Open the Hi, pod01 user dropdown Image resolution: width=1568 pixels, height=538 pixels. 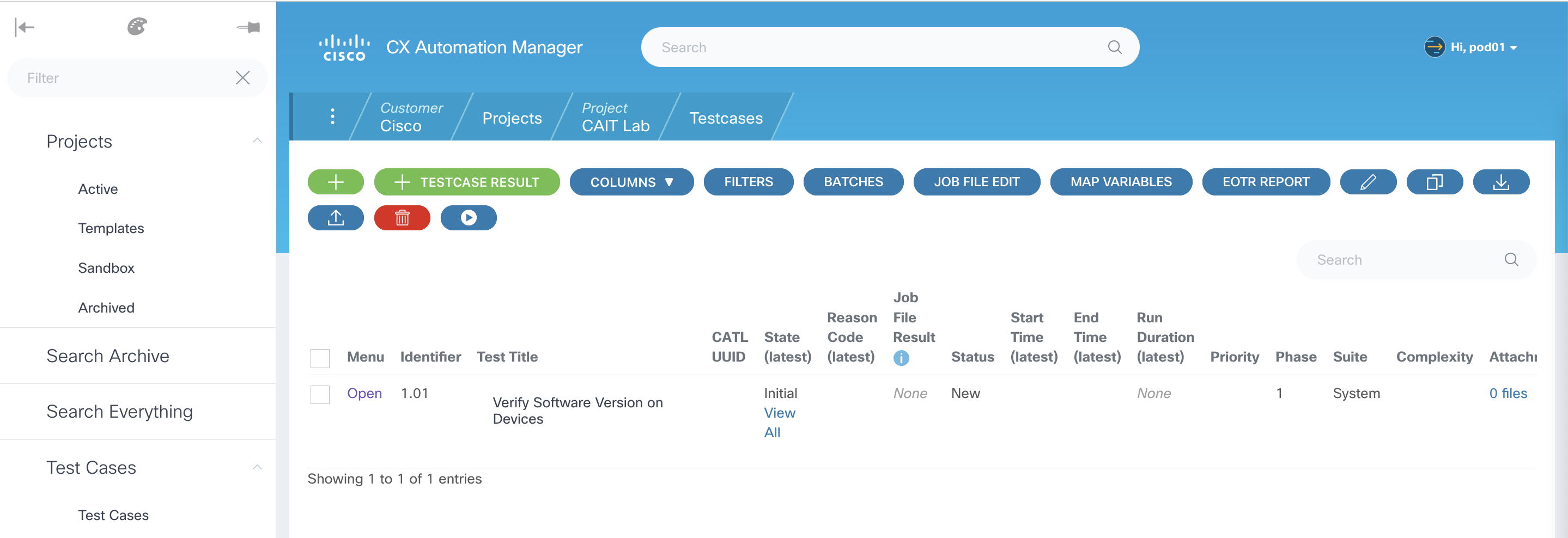[x=1470, y=47]
